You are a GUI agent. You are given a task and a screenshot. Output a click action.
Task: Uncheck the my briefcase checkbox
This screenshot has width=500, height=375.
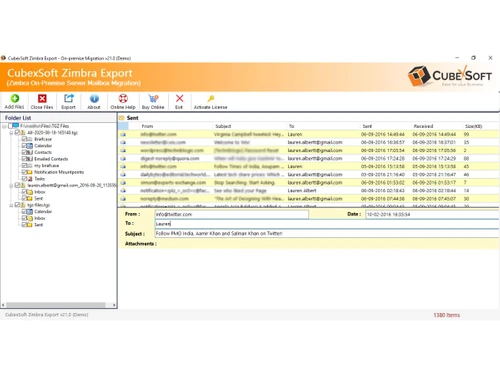(x=24, y=165)
